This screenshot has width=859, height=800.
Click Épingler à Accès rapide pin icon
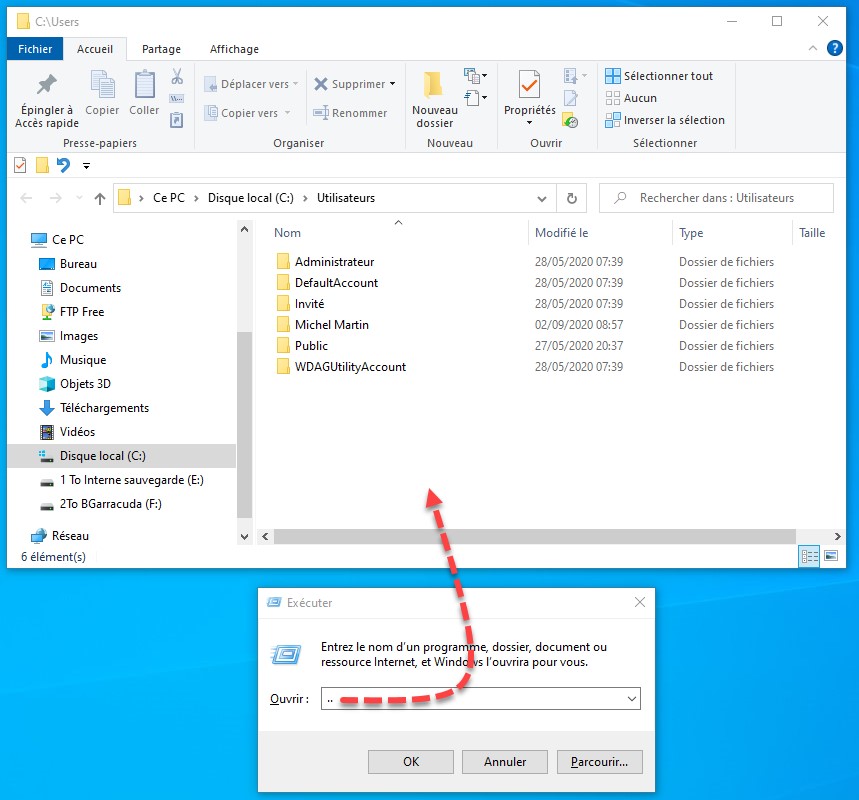click(44, 87)
